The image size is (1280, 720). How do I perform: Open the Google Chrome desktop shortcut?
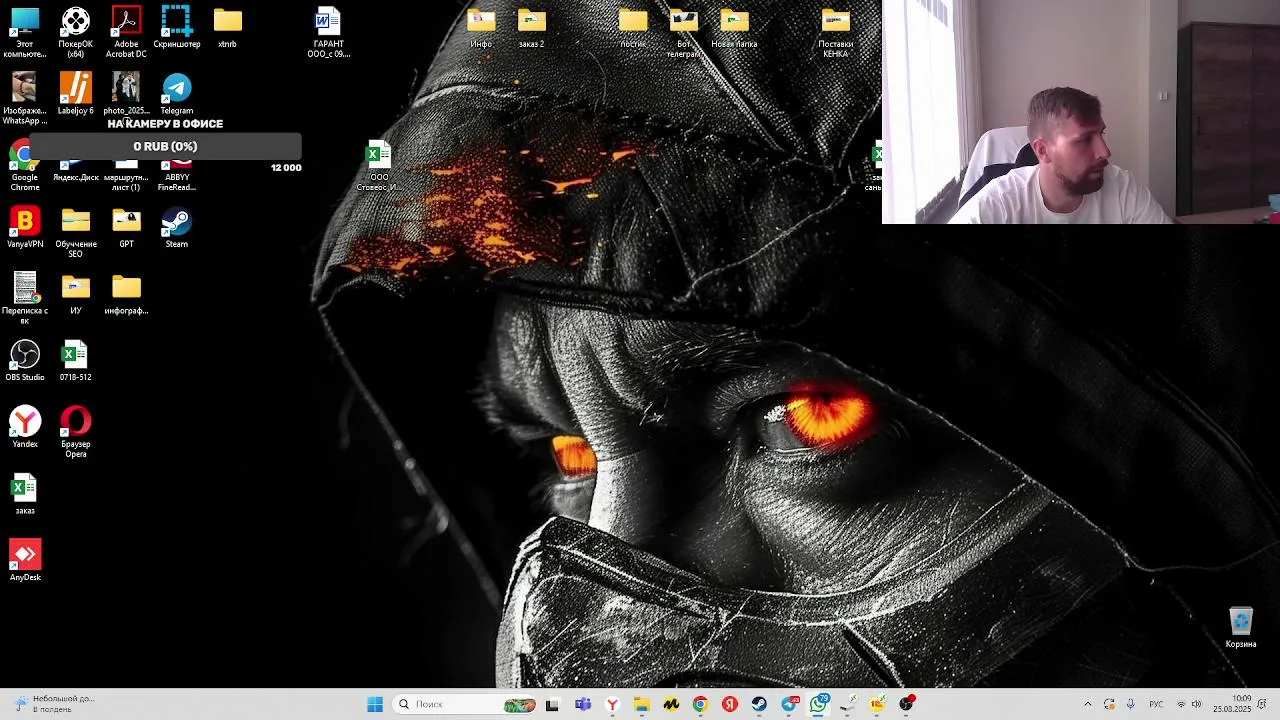tap(25, 167)
